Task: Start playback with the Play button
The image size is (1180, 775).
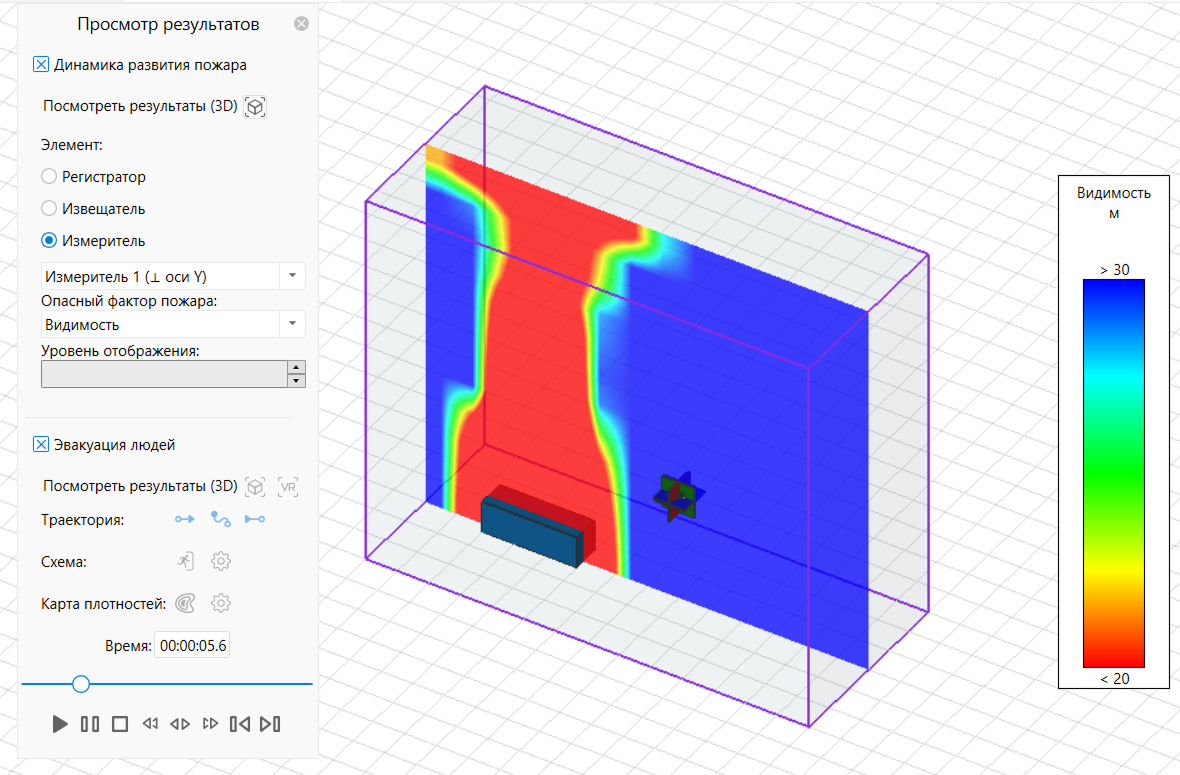Action: click(x=59, y=724)
